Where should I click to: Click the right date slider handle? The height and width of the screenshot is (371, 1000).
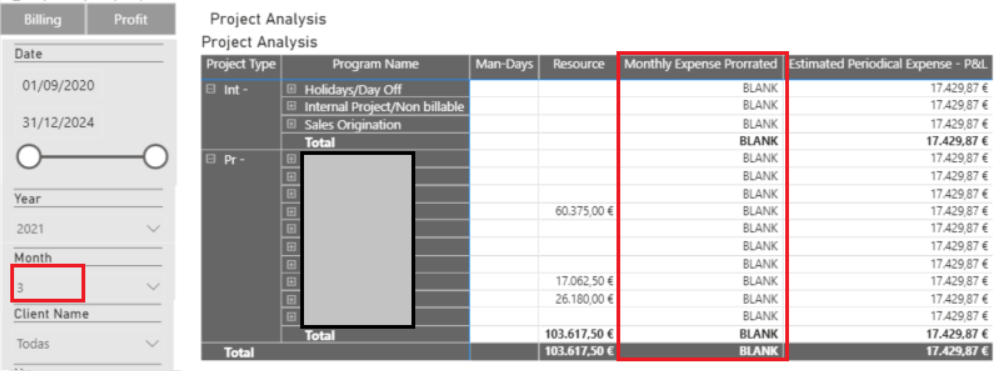[156, 157]
